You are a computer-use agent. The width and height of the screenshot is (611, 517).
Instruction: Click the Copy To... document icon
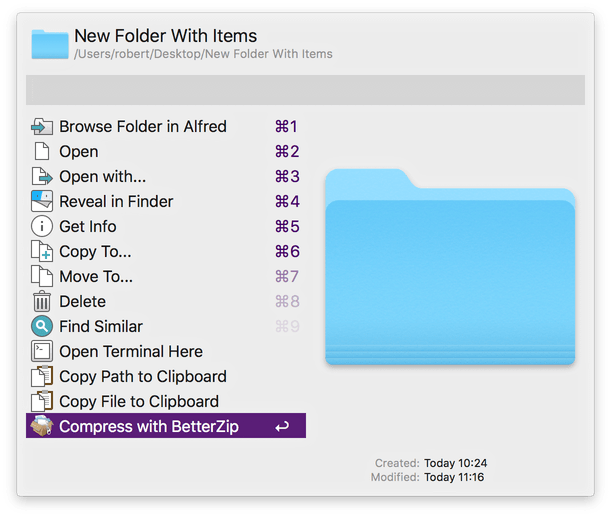pyautogui.click(x=42, y=252)
